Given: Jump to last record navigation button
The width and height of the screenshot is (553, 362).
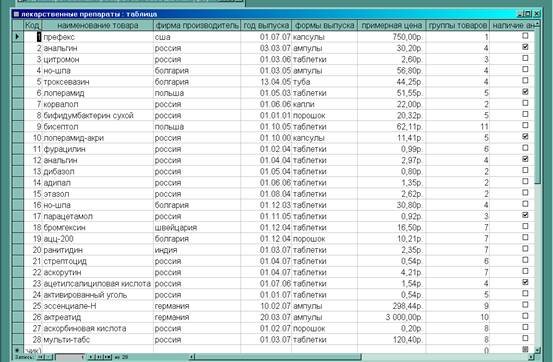Looking at the screenshot, I should (x=99, y=357).
